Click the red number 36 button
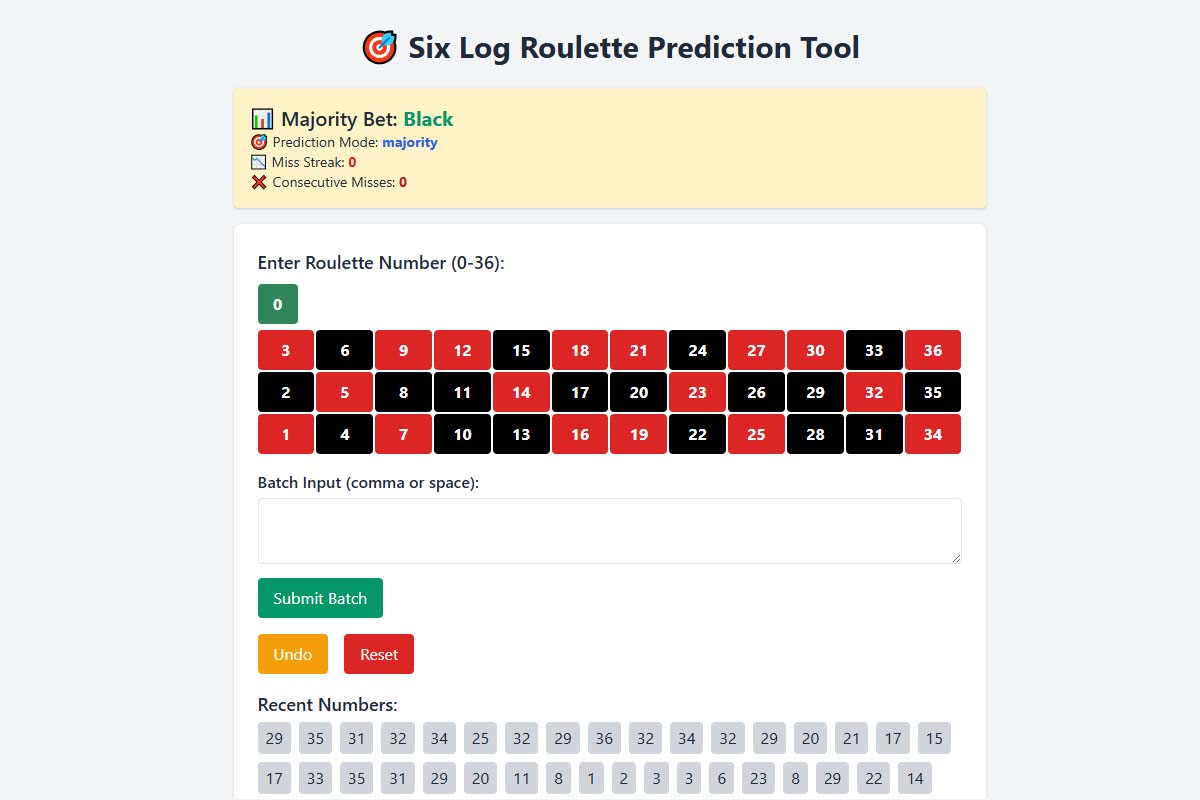The height and width of the screenshot is (800, 1200). [x=933, y=350]
